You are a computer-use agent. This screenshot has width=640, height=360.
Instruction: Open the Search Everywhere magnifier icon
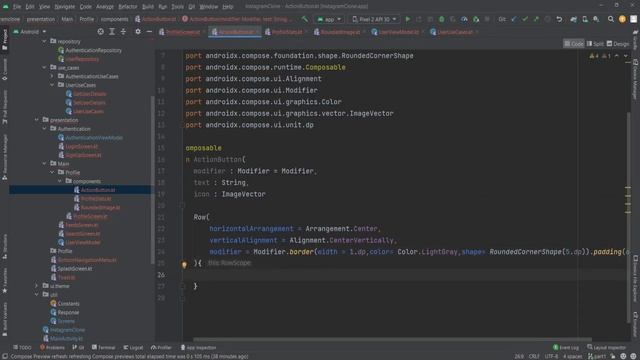tap(611, 19)
